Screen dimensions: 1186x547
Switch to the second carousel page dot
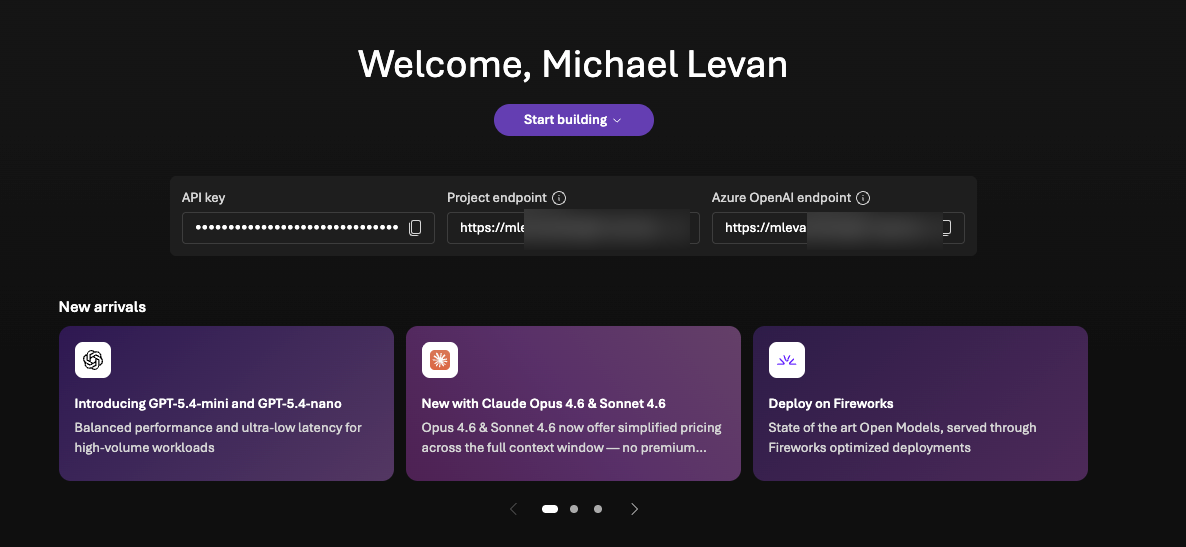click(574, 509)
